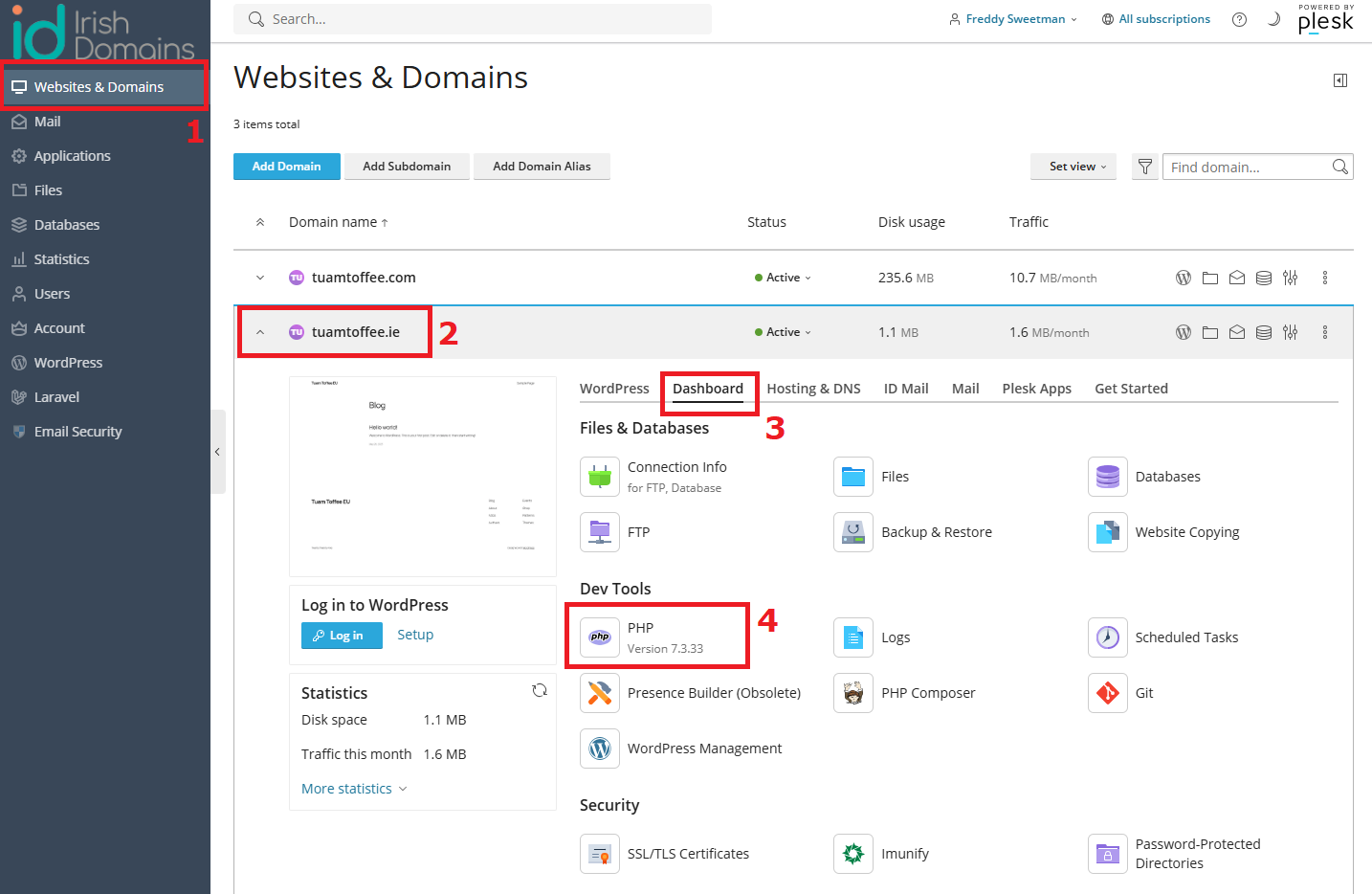The width and height of the screenshot is (1372, 894).
Task: Click the WordPress Log in button
Action: 342,636
